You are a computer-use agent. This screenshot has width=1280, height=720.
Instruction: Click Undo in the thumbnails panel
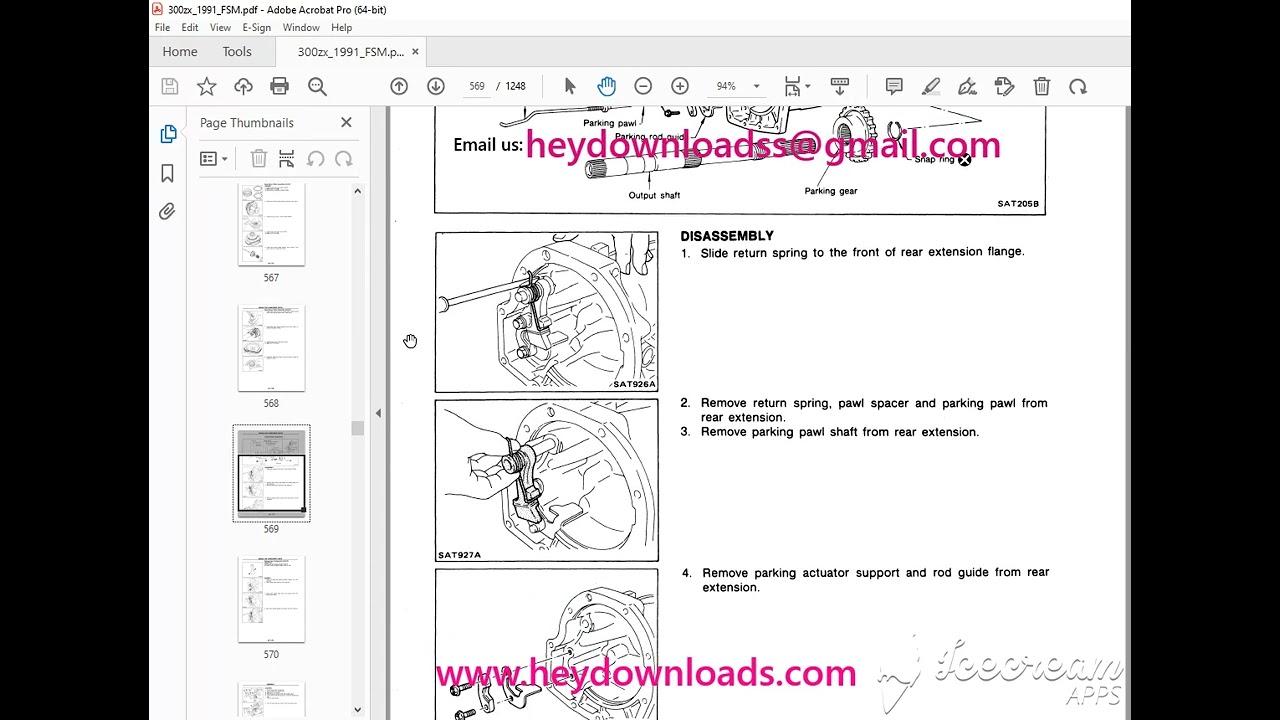(x=315, y=159)
